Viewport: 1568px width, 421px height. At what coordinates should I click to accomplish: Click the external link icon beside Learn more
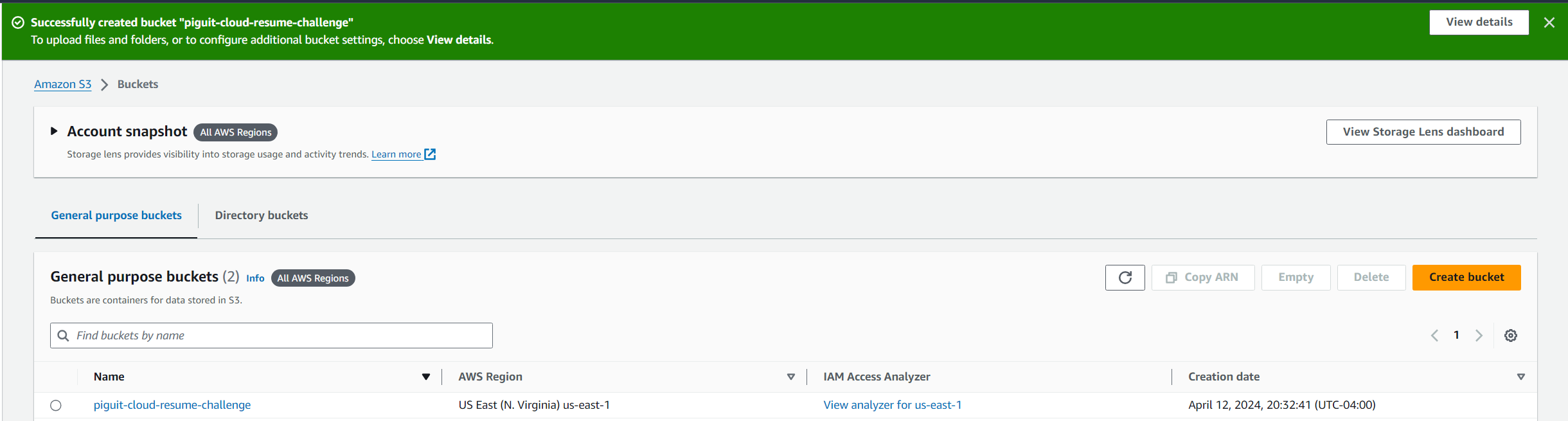pos(430,154)
